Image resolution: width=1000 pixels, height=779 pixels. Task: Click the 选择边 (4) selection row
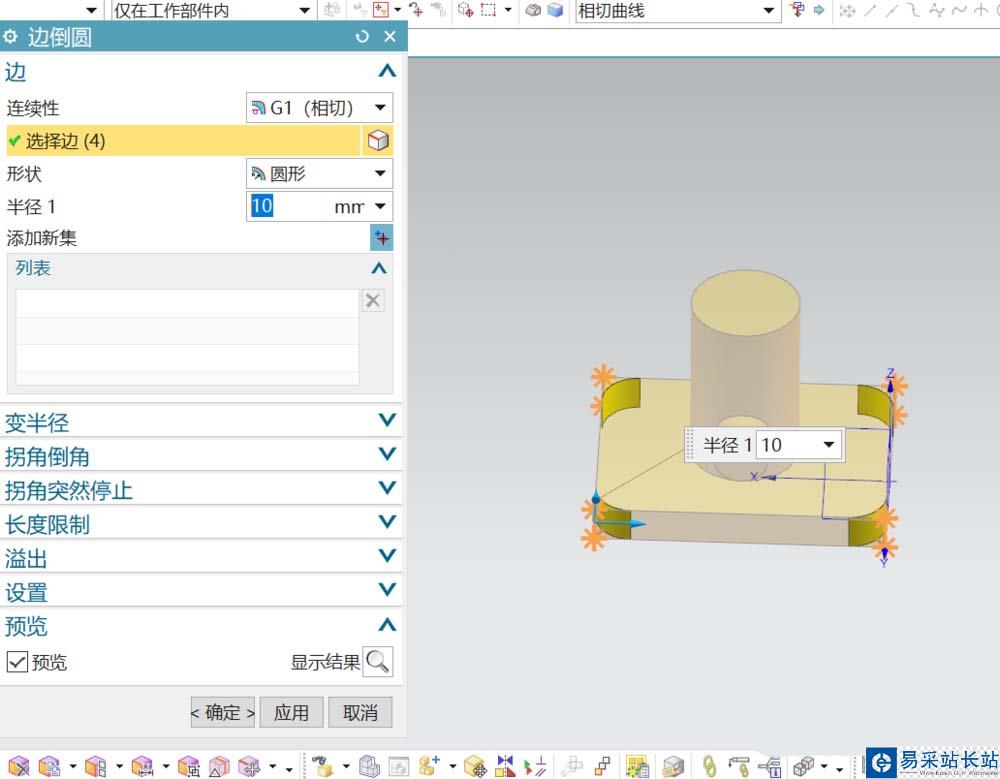pos(184,140)
